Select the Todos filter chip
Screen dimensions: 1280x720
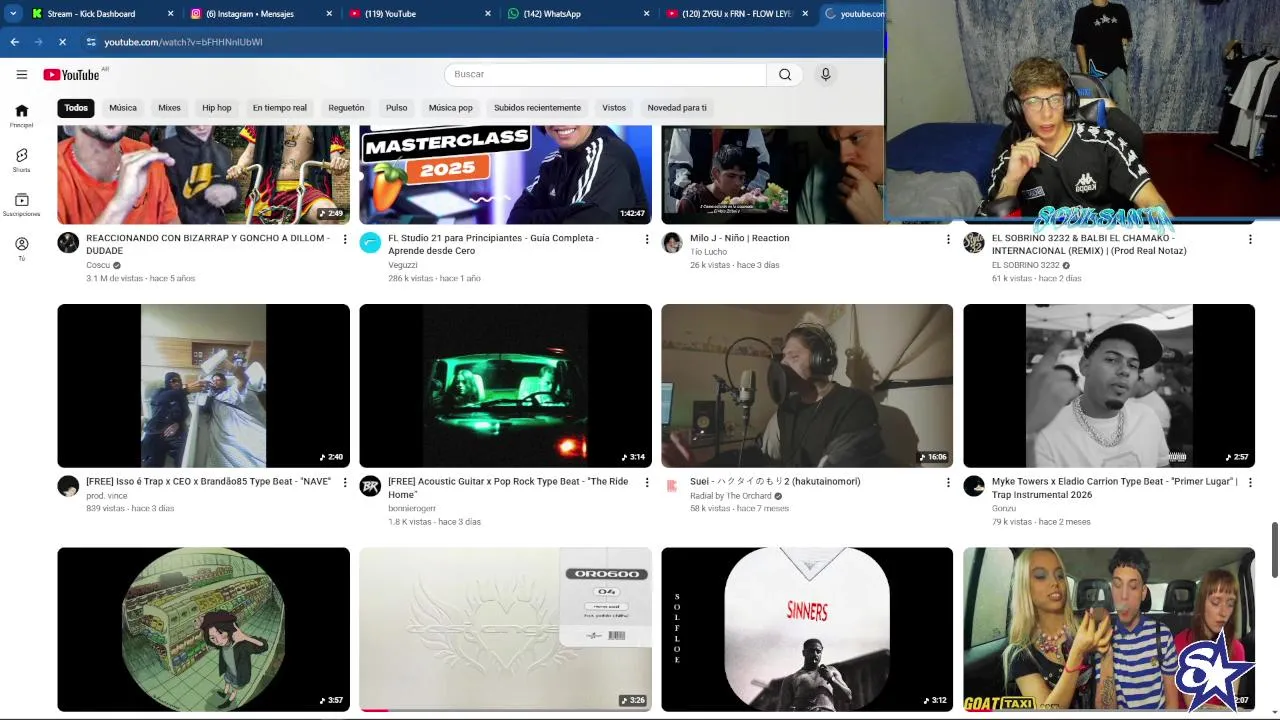tap(76, 108)
